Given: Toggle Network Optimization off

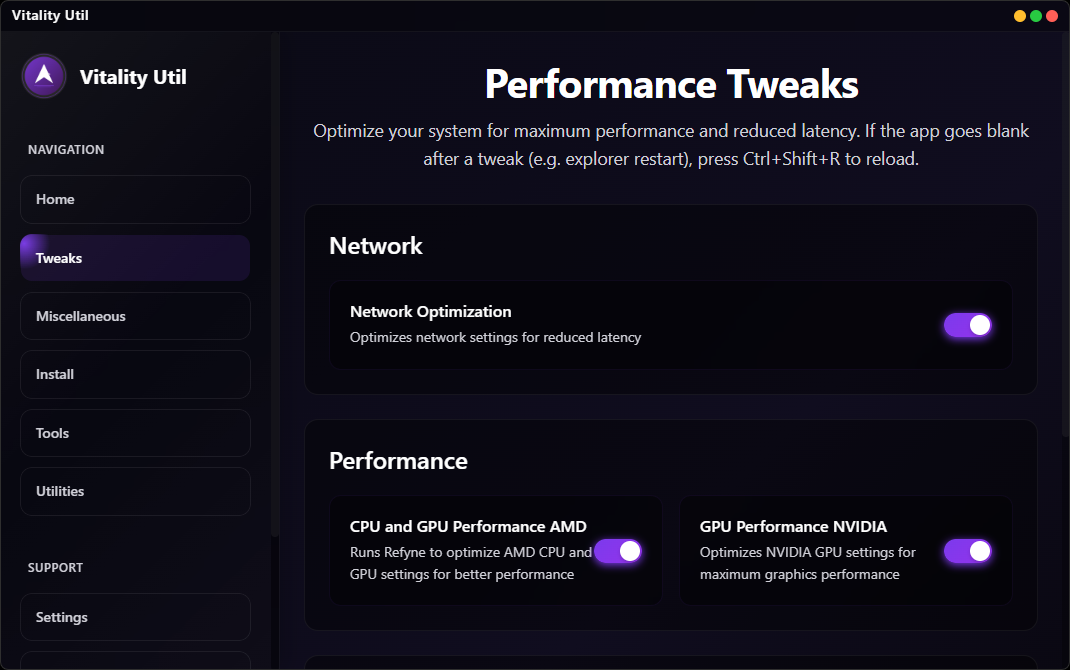Looking at the screenshot, I should coord(967,324).
